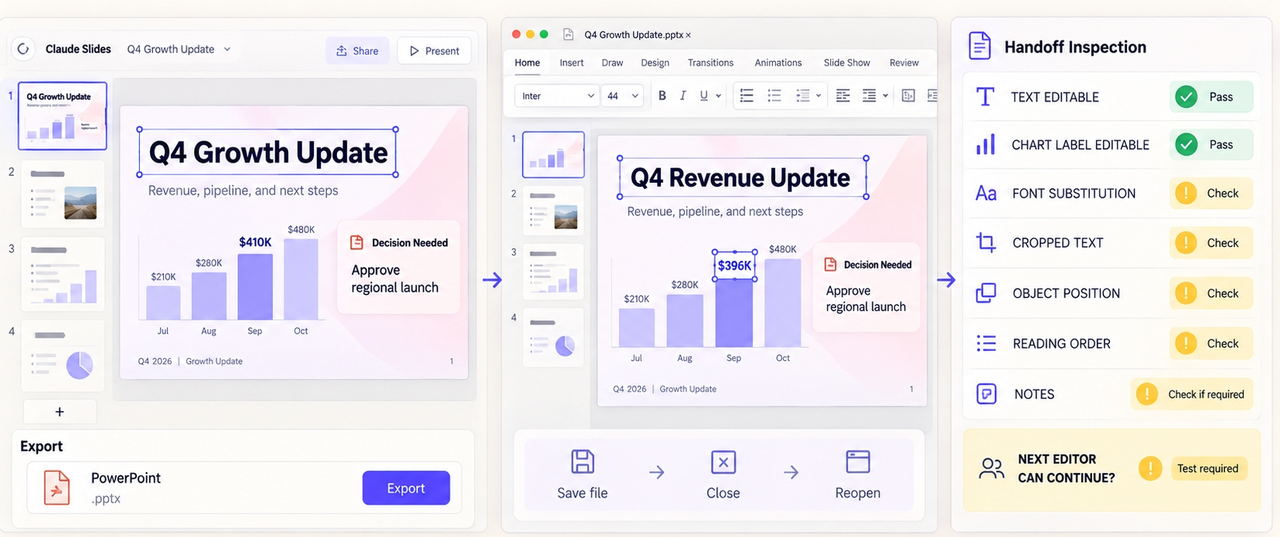
Task: Switch to the Home ribbon tab
Action: click(x=527, y=63)
